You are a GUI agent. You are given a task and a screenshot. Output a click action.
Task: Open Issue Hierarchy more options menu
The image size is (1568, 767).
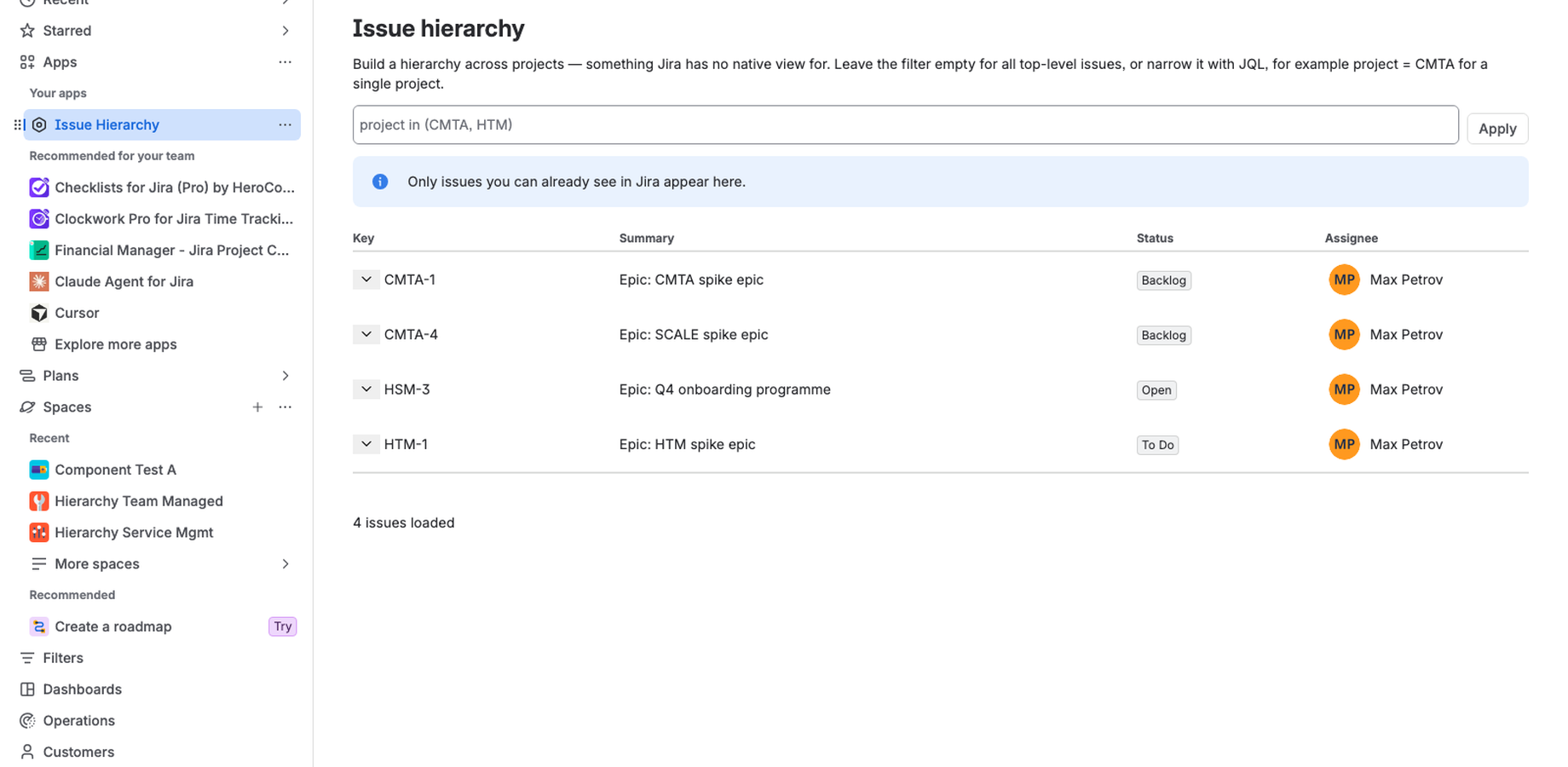[x=285, y=125]
